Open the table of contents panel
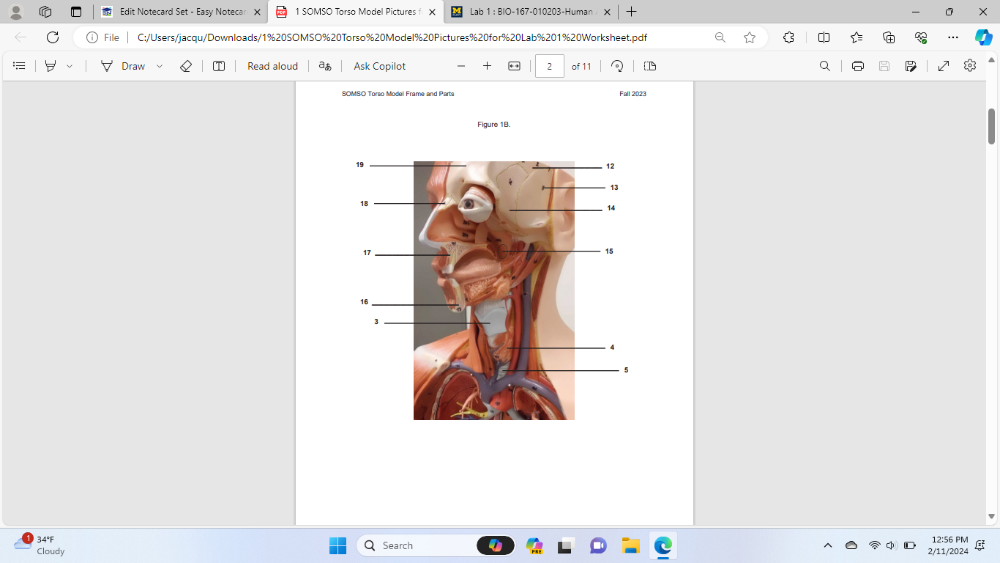Viewport: 1000px width, 563px height. click(x=19, y=66)
